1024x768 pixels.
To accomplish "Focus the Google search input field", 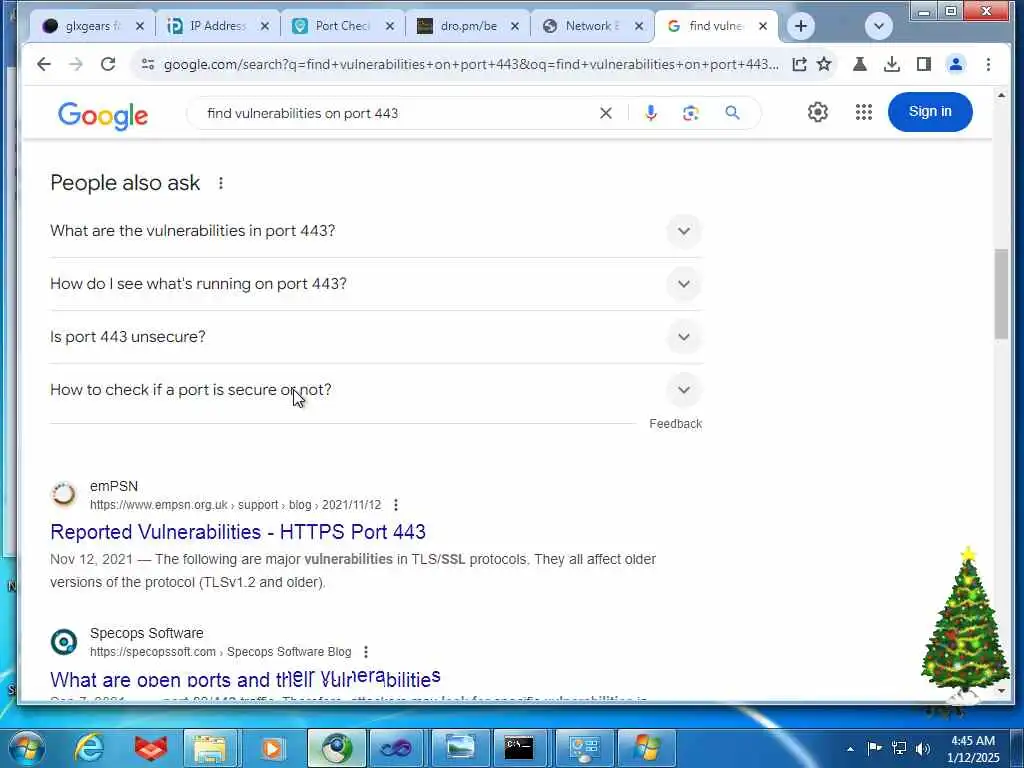I will [x=398, y=113].
